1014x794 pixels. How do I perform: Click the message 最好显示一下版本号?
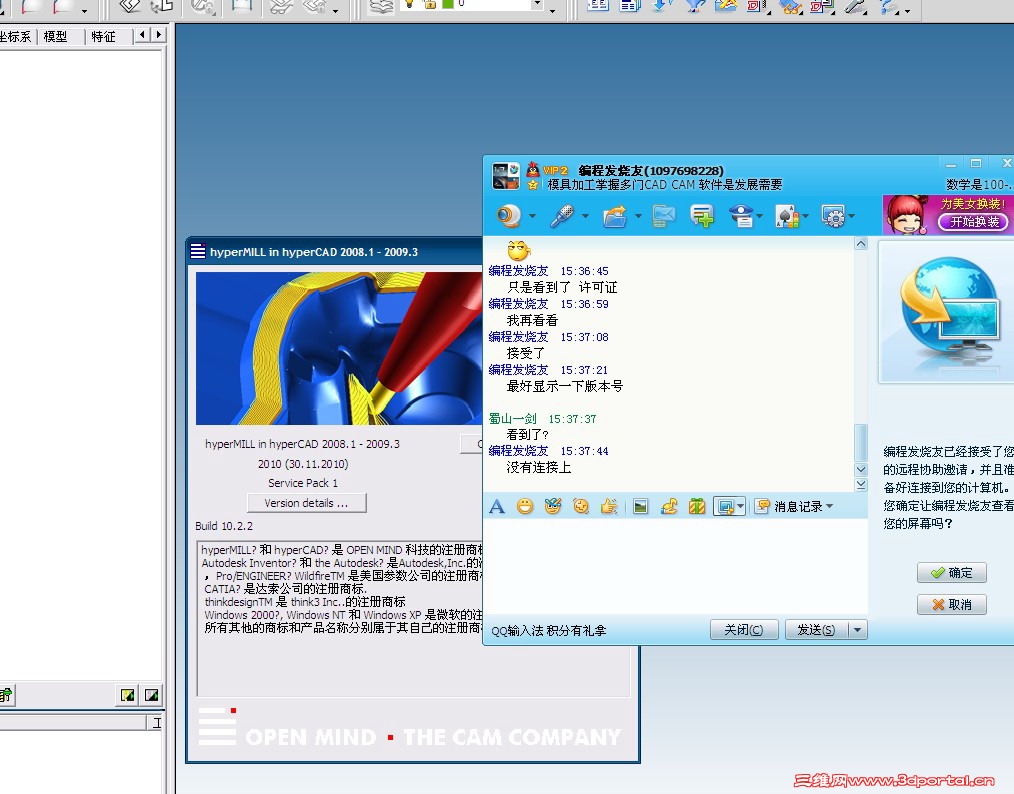pos(565,387)
